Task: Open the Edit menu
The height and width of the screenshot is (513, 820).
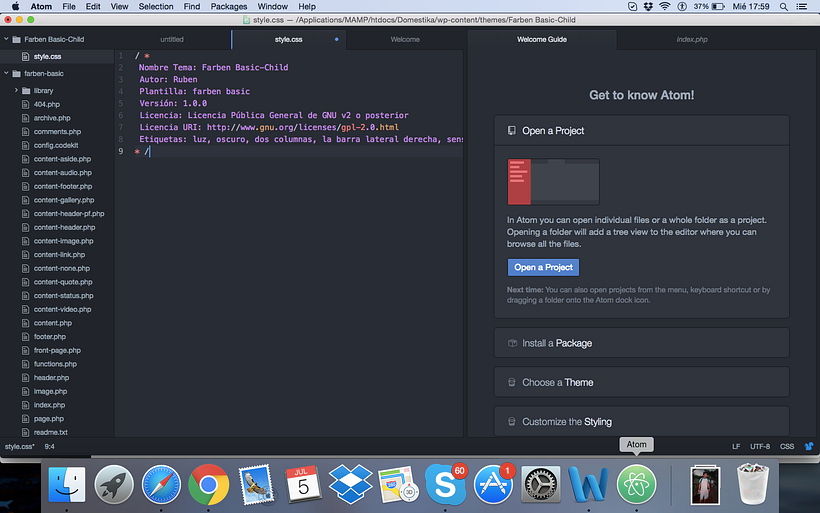Action: coord(93,6)
